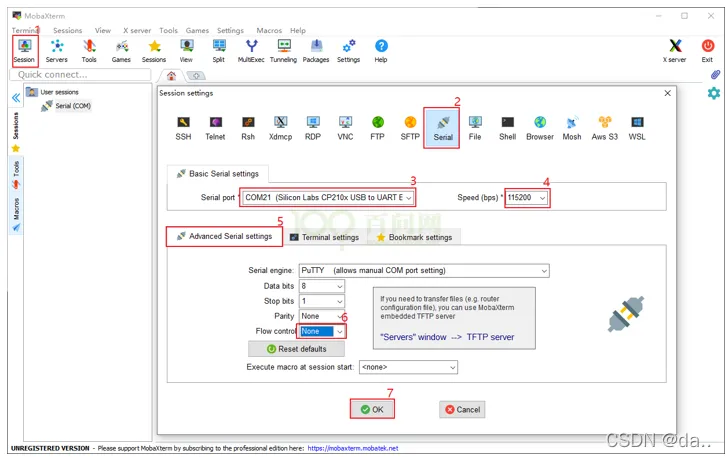Open the Servers toolbar icon
The height and width of the screenshot is (457, 726).
click(x=56, y=50)
